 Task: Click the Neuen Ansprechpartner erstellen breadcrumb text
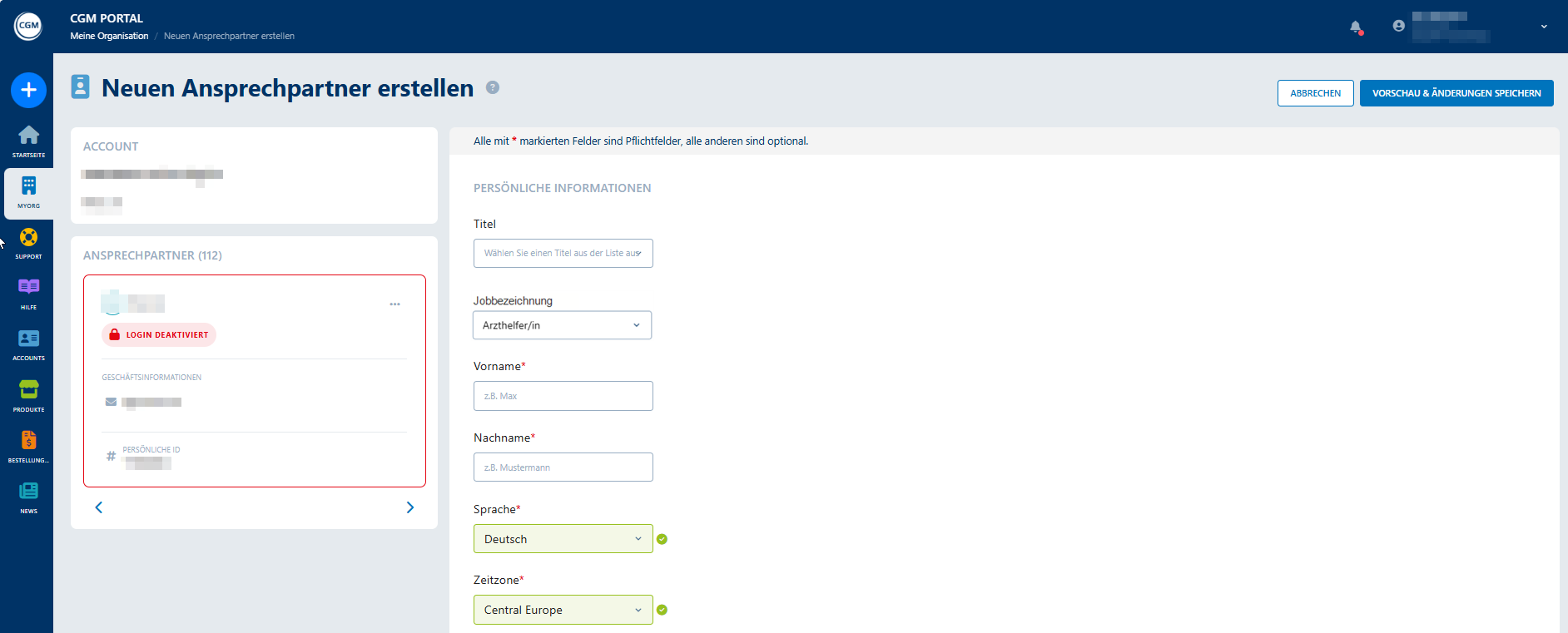tap(229, 36)
